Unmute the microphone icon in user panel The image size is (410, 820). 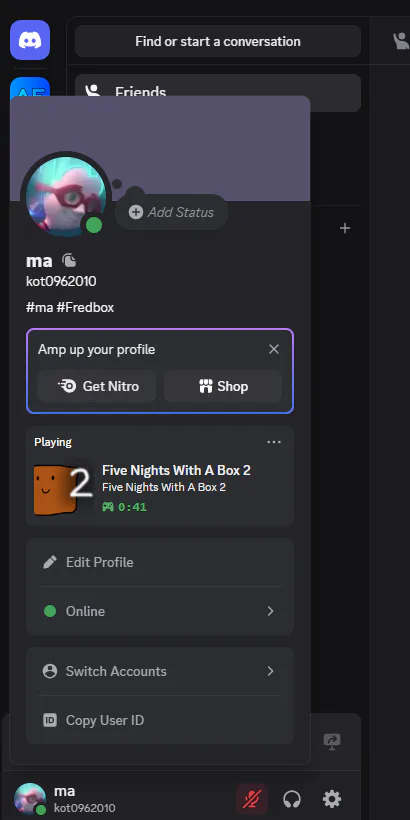tap(252, 799)
